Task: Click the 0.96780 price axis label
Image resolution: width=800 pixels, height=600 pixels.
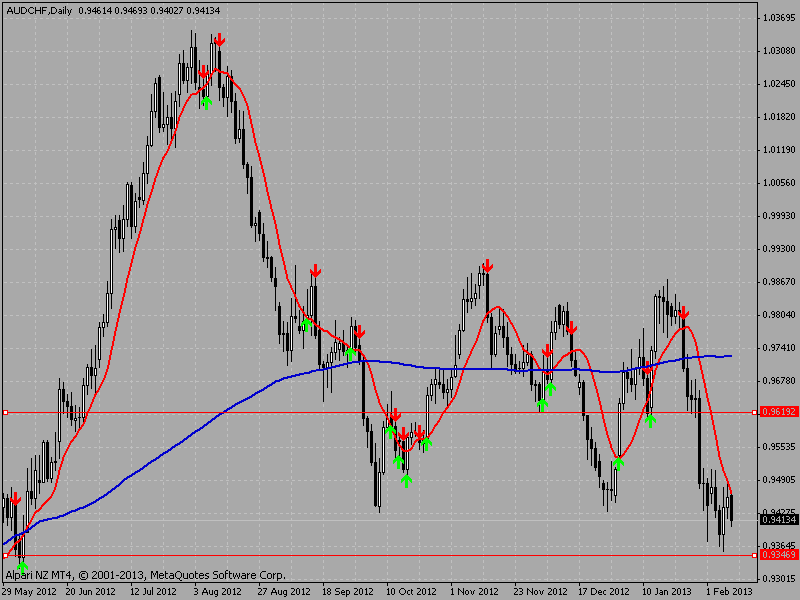Action: [x=779, y=381]
